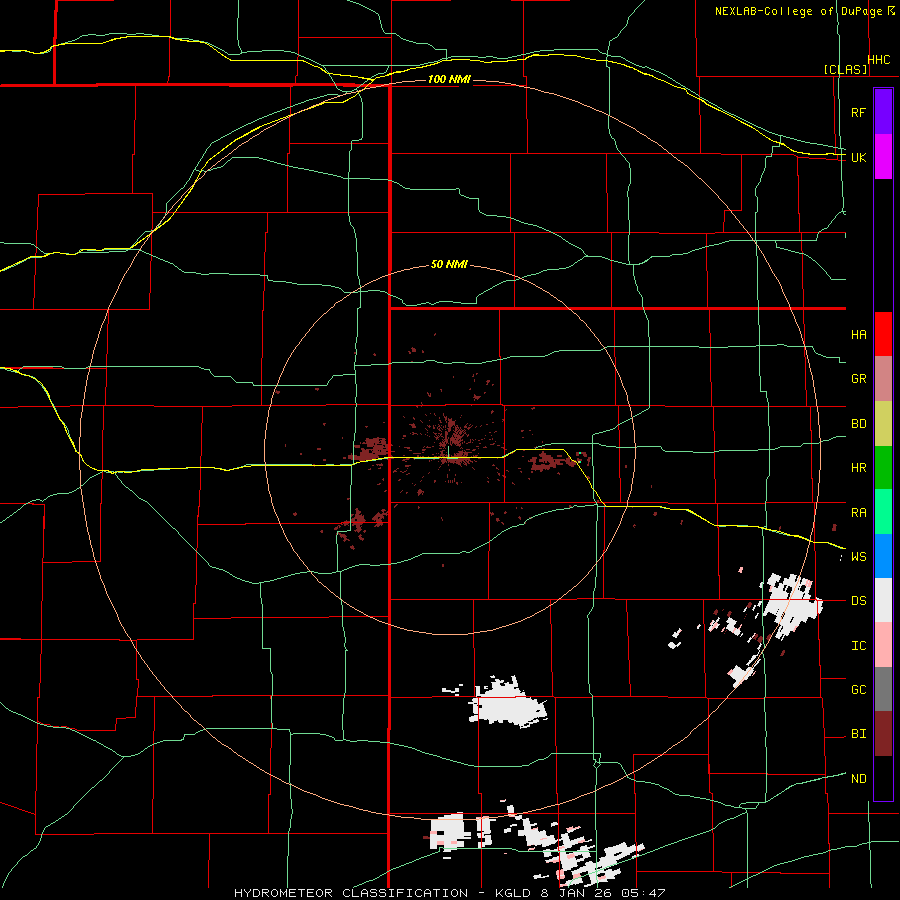Click the RF purple legend swatch
900x900 pixels.
(883, 112)
